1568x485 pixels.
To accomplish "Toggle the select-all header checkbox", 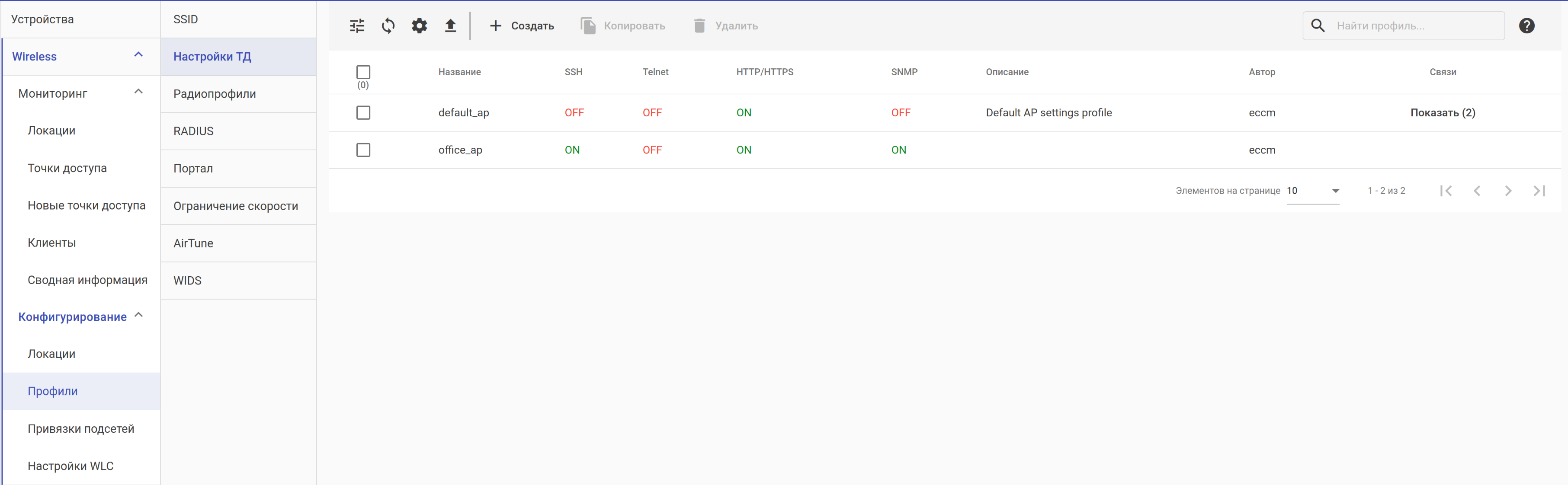I will click(363, 72).
